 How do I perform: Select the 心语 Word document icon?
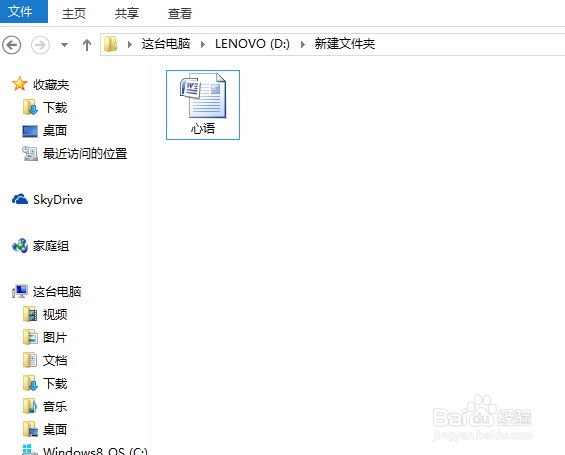click(x=203, y=95)
